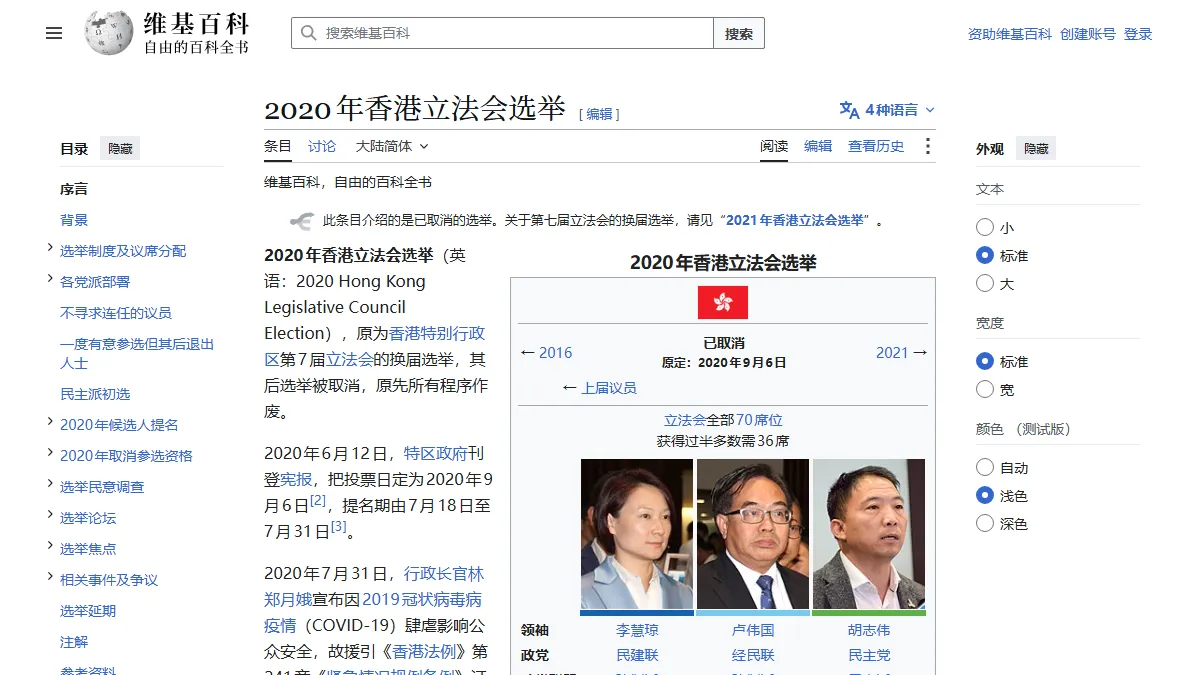Expand 选举焦点 contents section
1200x675 pixels.
pyautogui.click(x=50, y=547)
